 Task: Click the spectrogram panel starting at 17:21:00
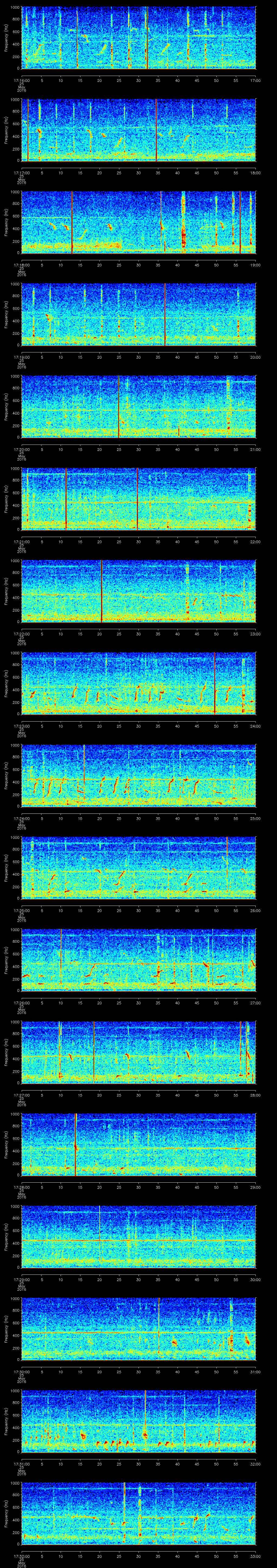click(x=138, y=499)
